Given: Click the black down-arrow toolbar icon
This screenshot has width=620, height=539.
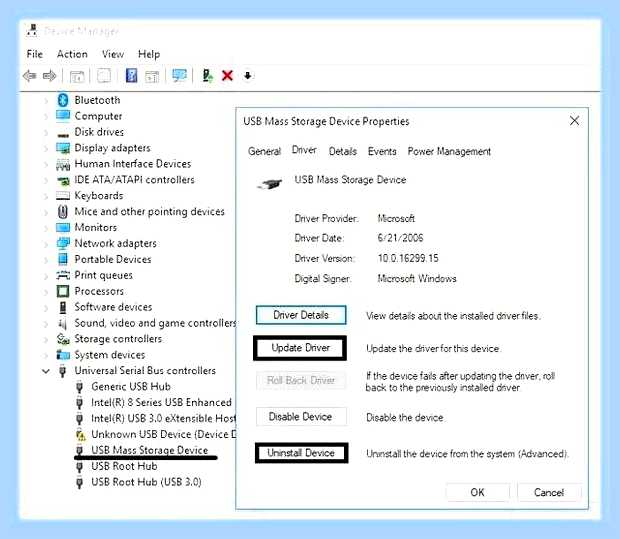Looking at the screenshot, I should 248,75.
